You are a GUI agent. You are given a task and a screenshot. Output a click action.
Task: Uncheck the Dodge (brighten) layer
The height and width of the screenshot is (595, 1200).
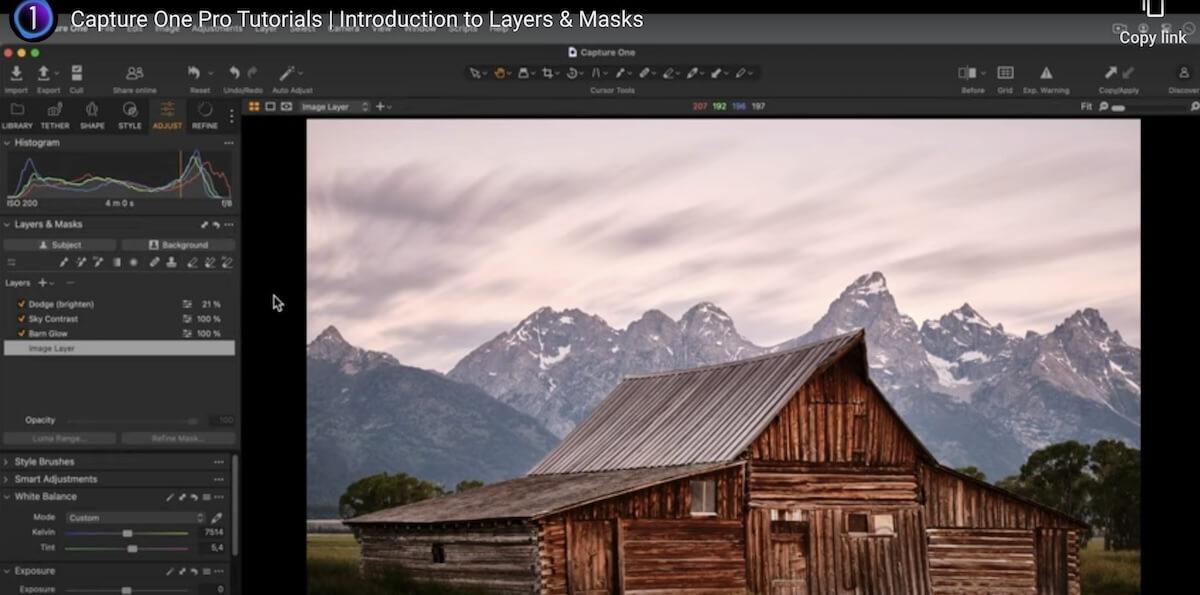tap(22, 304)
